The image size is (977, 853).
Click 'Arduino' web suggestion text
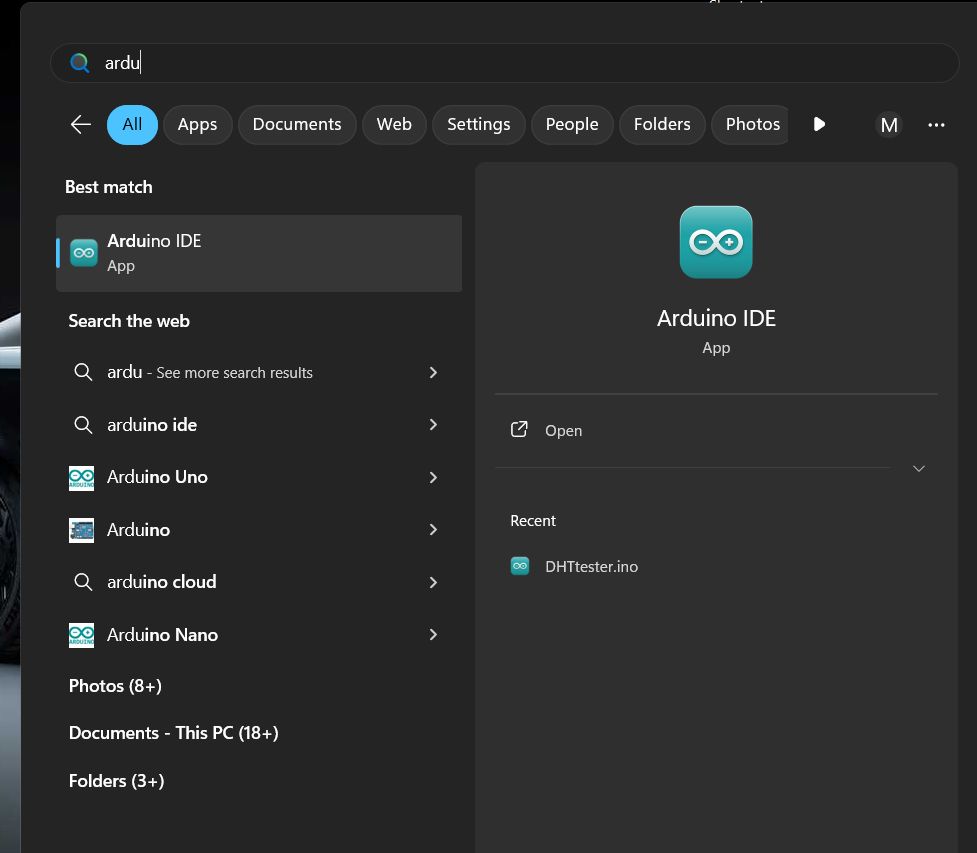[x=138, y=530]
